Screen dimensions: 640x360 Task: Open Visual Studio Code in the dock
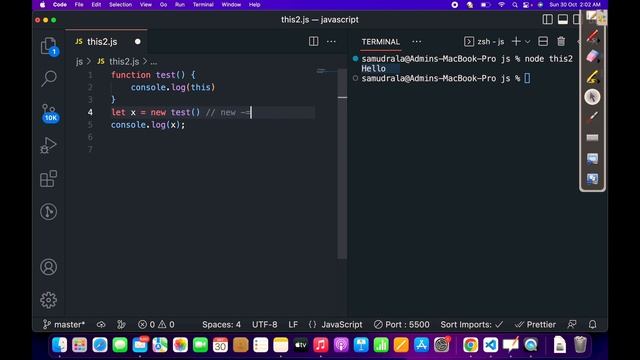click(490, 345)
